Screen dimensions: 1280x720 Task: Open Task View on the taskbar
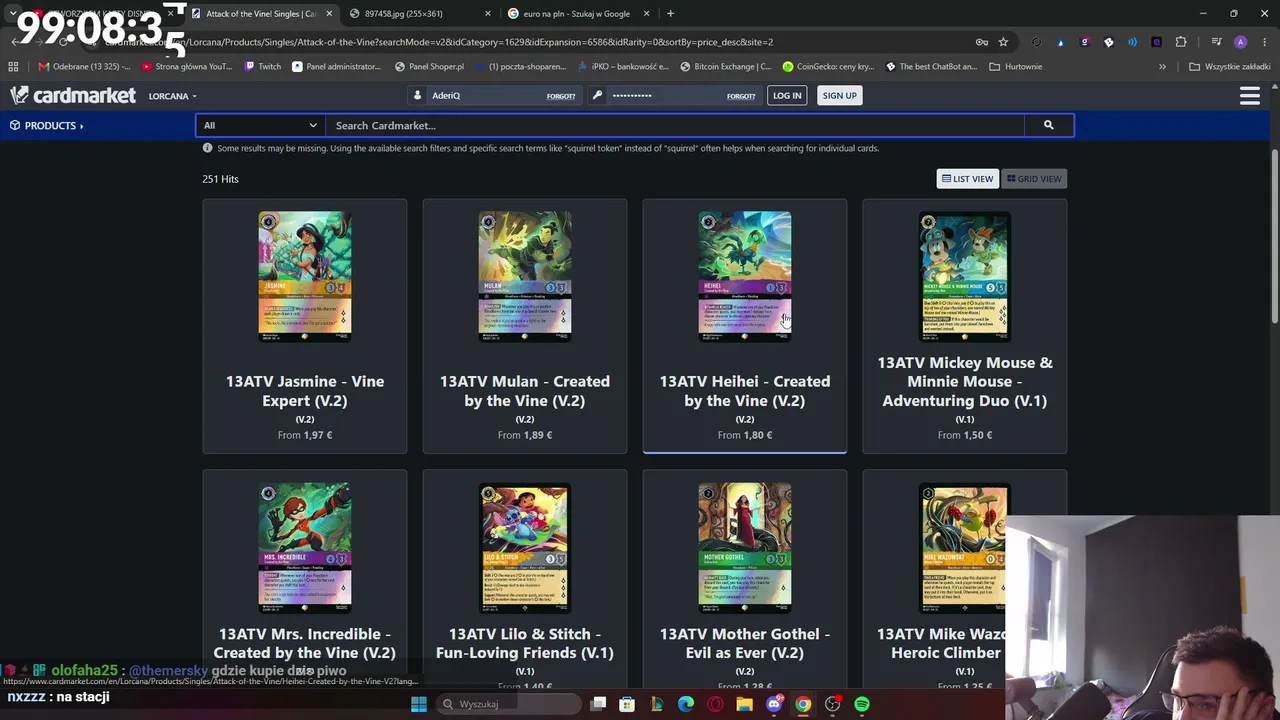pyautogui.click(x=598, y=704)
